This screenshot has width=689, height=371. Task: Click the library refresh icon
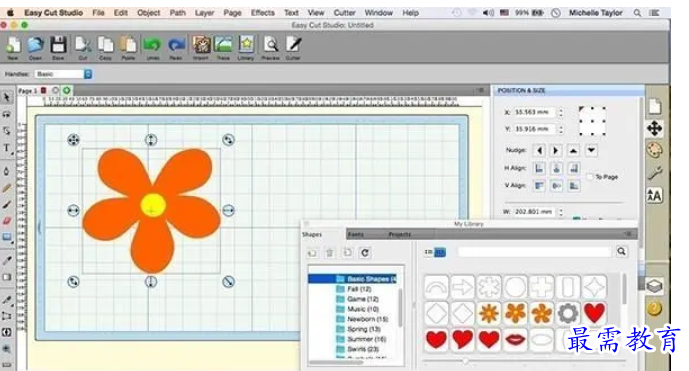(365, 253)
